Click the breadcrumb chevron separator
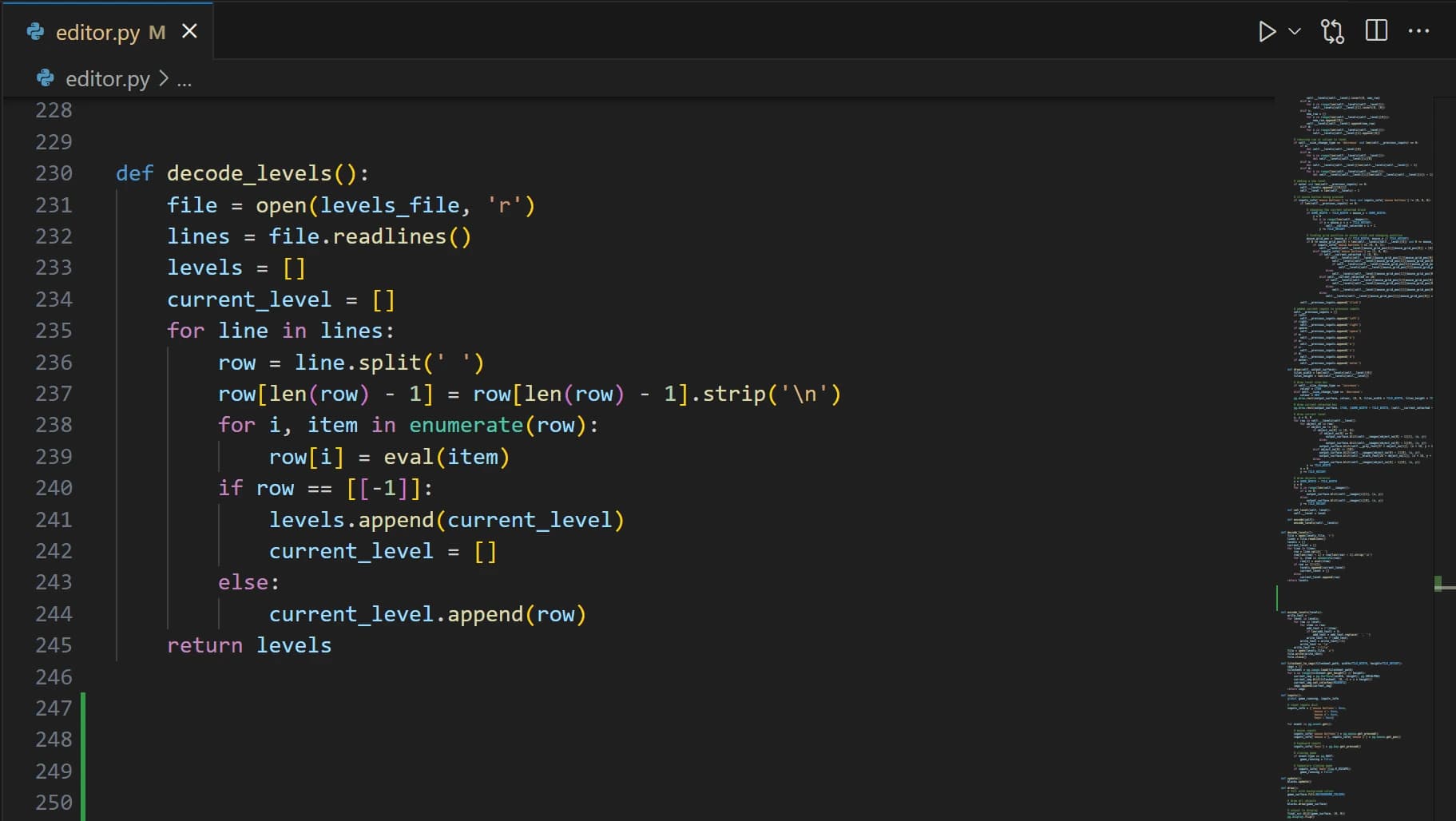The image size is (1456, 821). pyautogui.click(x=164, y=78)
